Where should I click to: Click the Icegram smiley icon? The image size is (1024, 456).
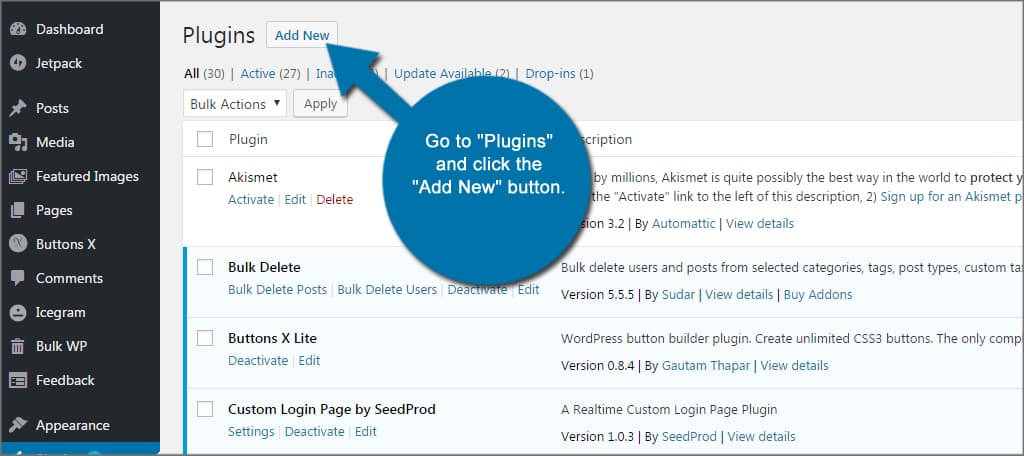(18, 312)
